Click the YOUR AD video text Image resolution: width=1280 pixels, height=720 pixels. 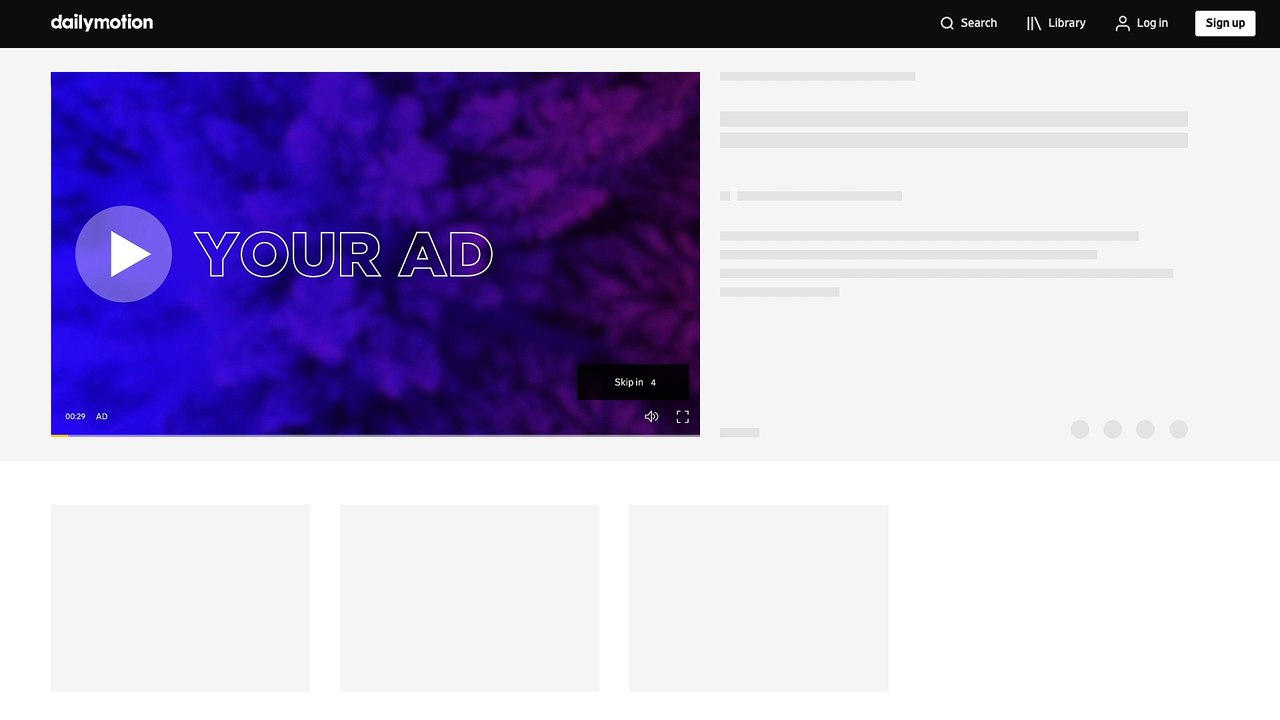tap(344, 255)
